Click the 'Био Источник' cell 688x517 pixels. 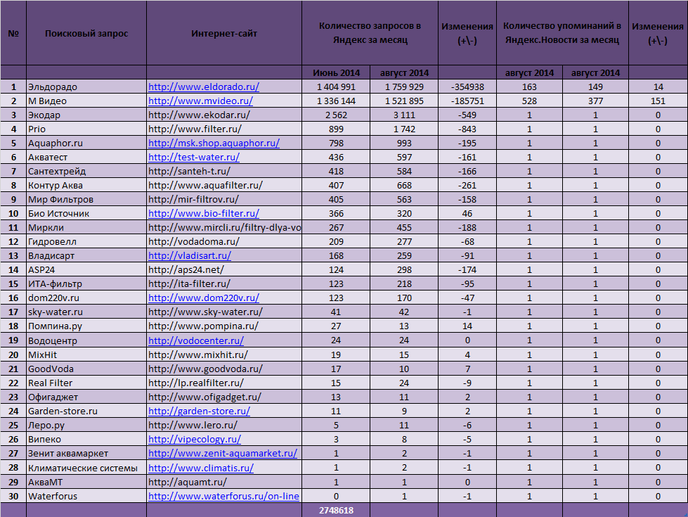click(x=86, y=213)
